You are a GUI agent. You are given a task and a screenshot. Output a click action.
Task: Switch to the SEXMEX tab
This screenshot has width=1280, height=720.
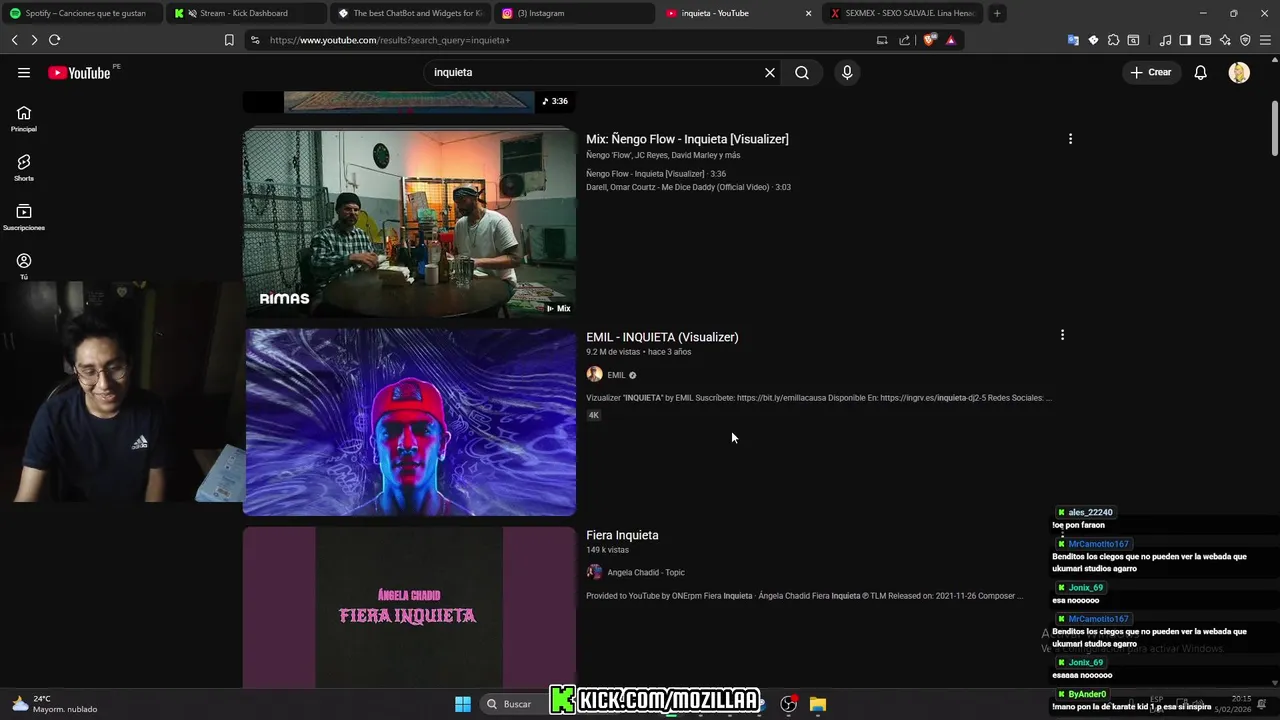click(x=902, y=13)
